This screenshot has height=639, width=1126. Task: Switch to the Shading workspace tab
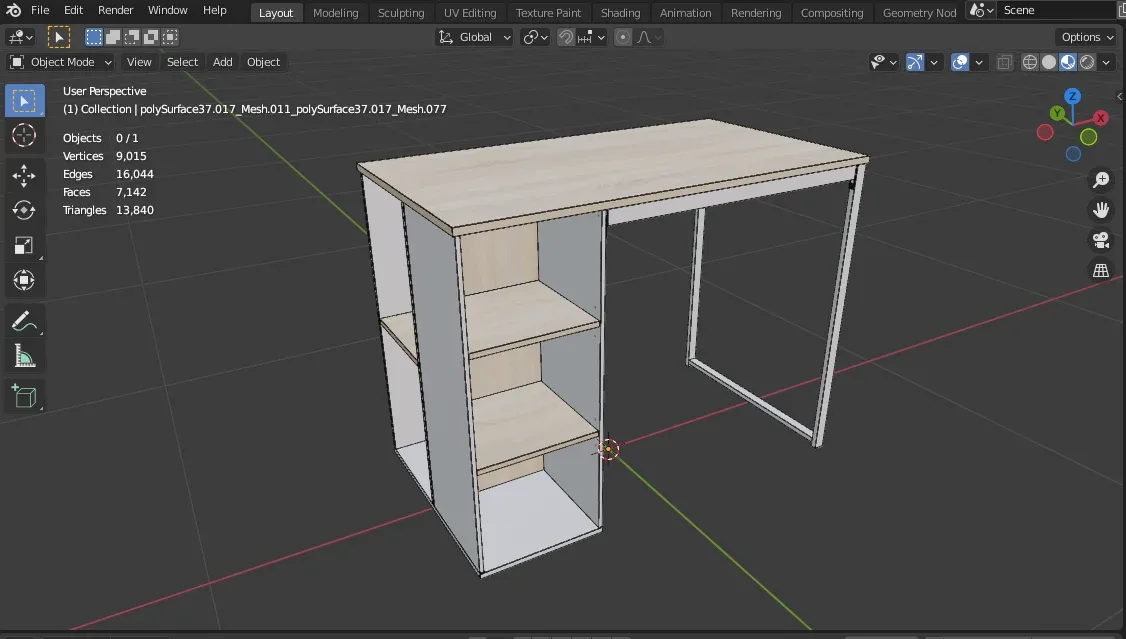coord(620,12)
